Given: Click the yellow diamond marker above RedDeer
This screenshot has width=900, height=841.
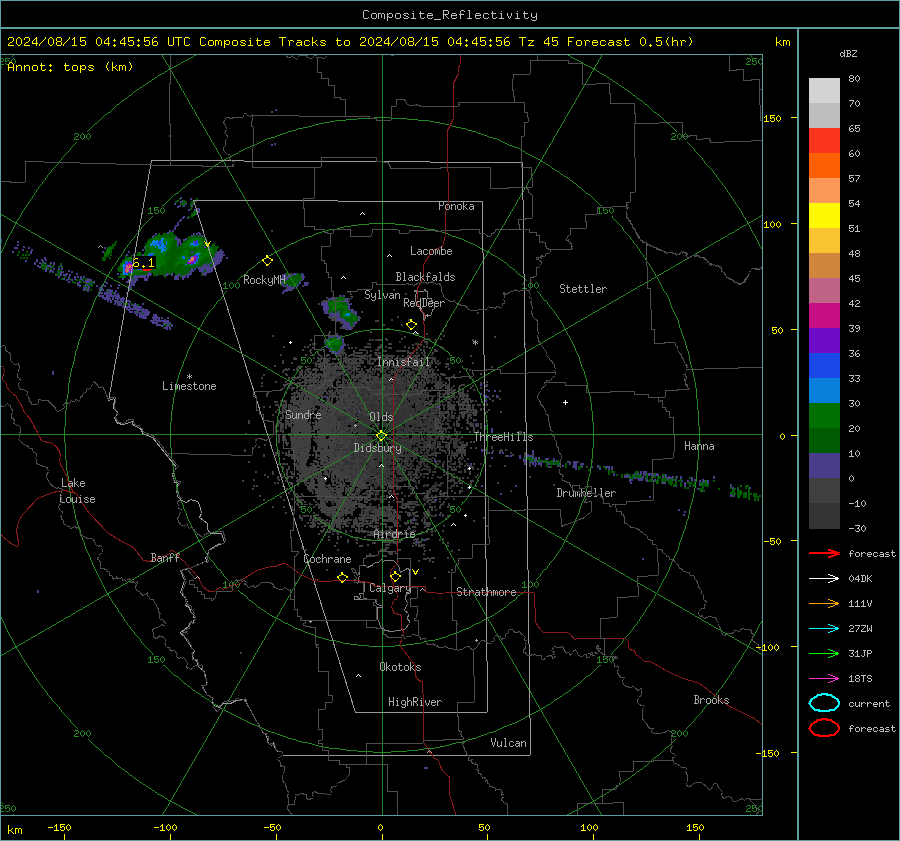Looking at the screenshot, I should (411, 325).
